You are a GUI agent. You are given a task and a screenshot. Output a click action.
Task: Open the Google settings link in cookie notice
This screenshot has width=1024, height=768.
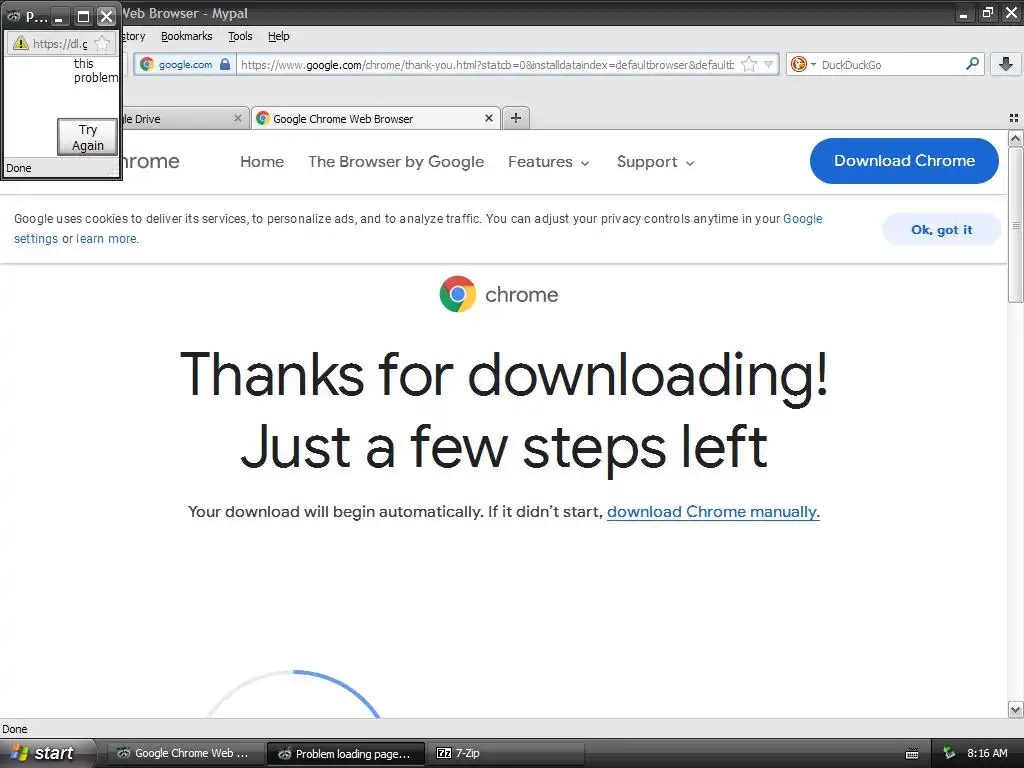pos(803,219)
